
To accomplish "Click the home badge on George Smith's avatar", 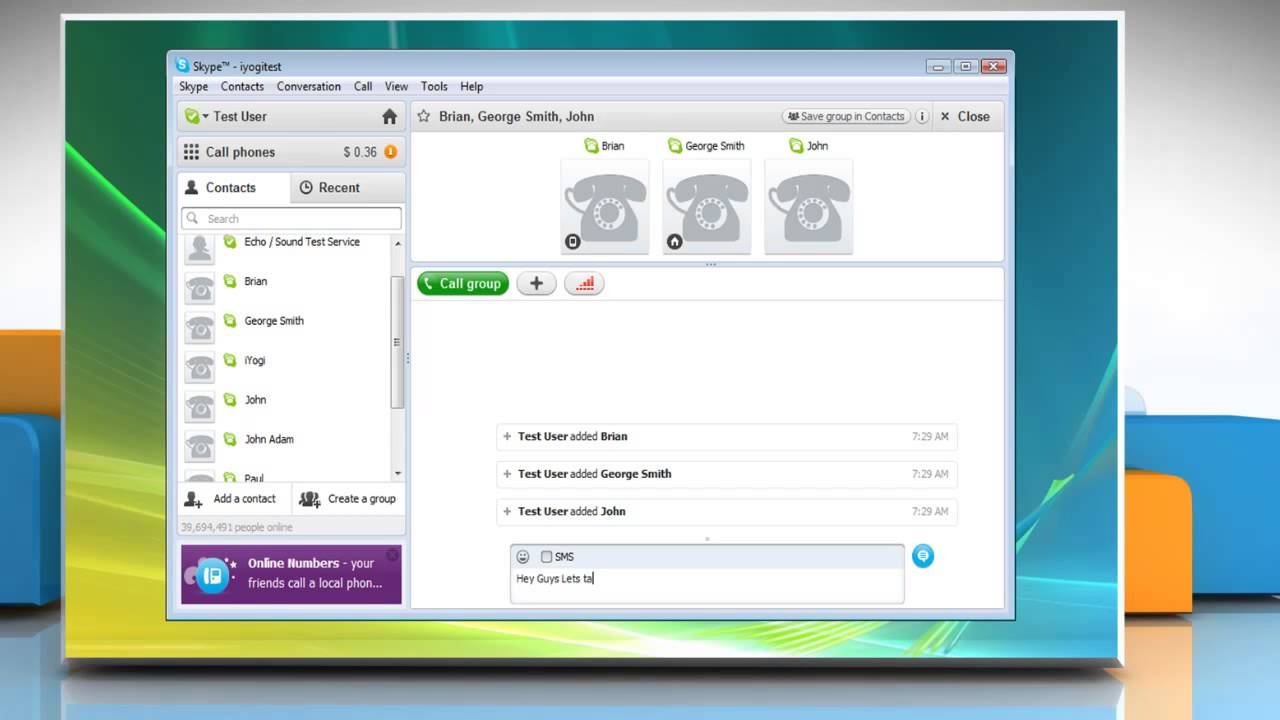I will tap(675, 241).
